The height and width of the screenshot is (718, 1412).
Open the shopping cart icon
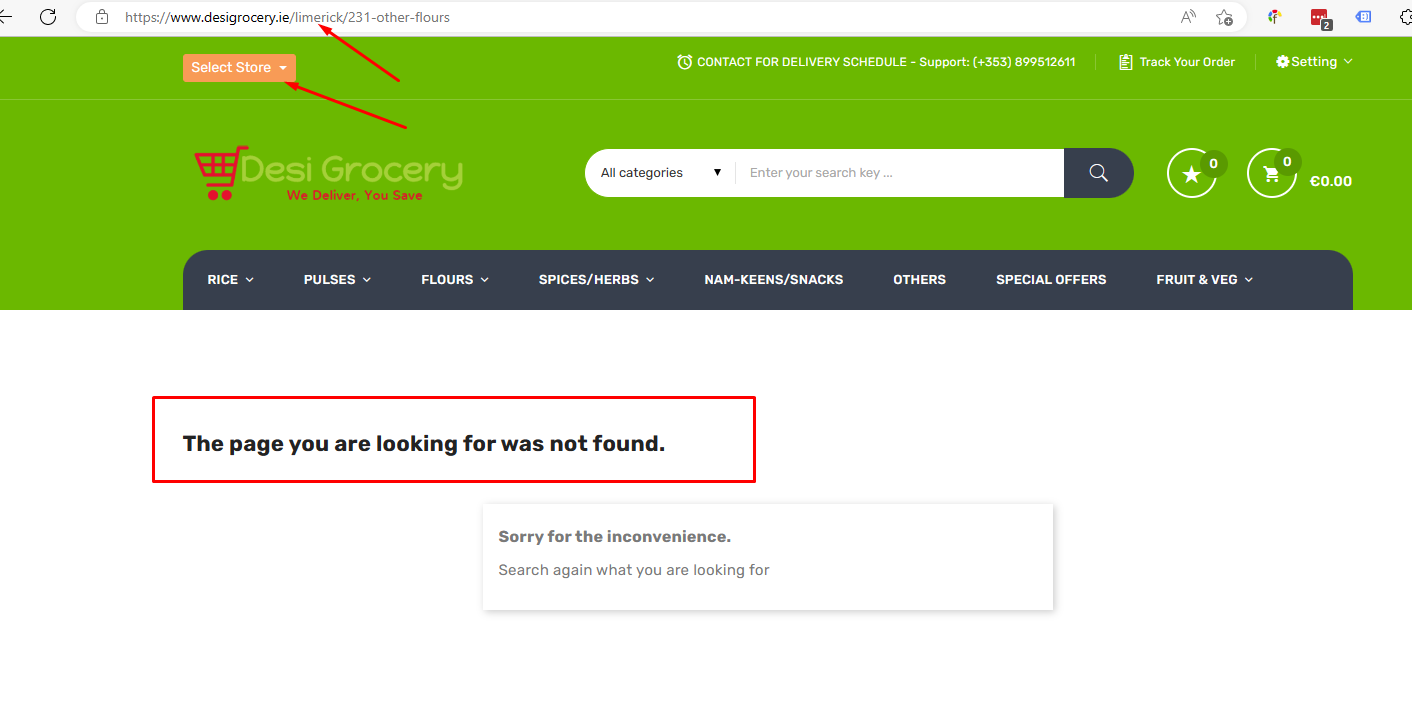point(1272,174)
